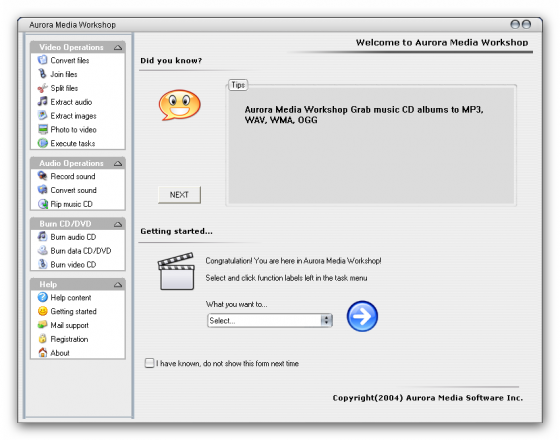Choose Join files in the task menu
The width and height of the screenshot is (560, 440).
[x=64, y=74]
